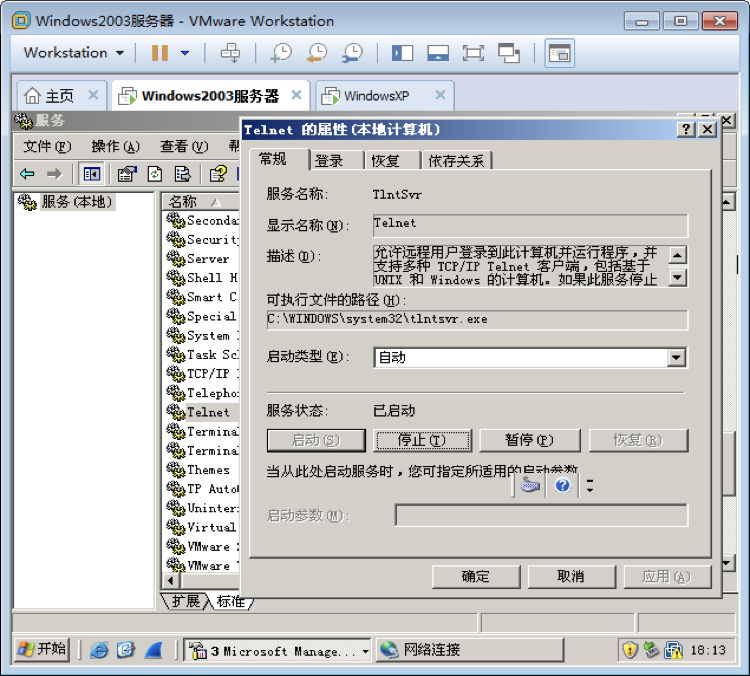Switch to the 依存关系 tab in Telnet properties
The height and width of the screenshot is (676, 750).
tap(456, 161)
